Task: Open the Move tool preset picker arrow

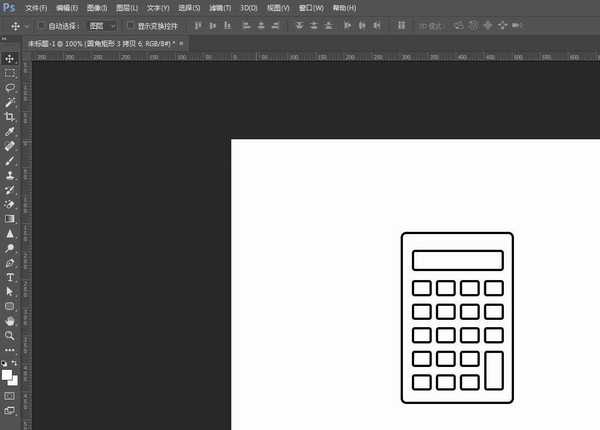Action: tap(27, 25)
